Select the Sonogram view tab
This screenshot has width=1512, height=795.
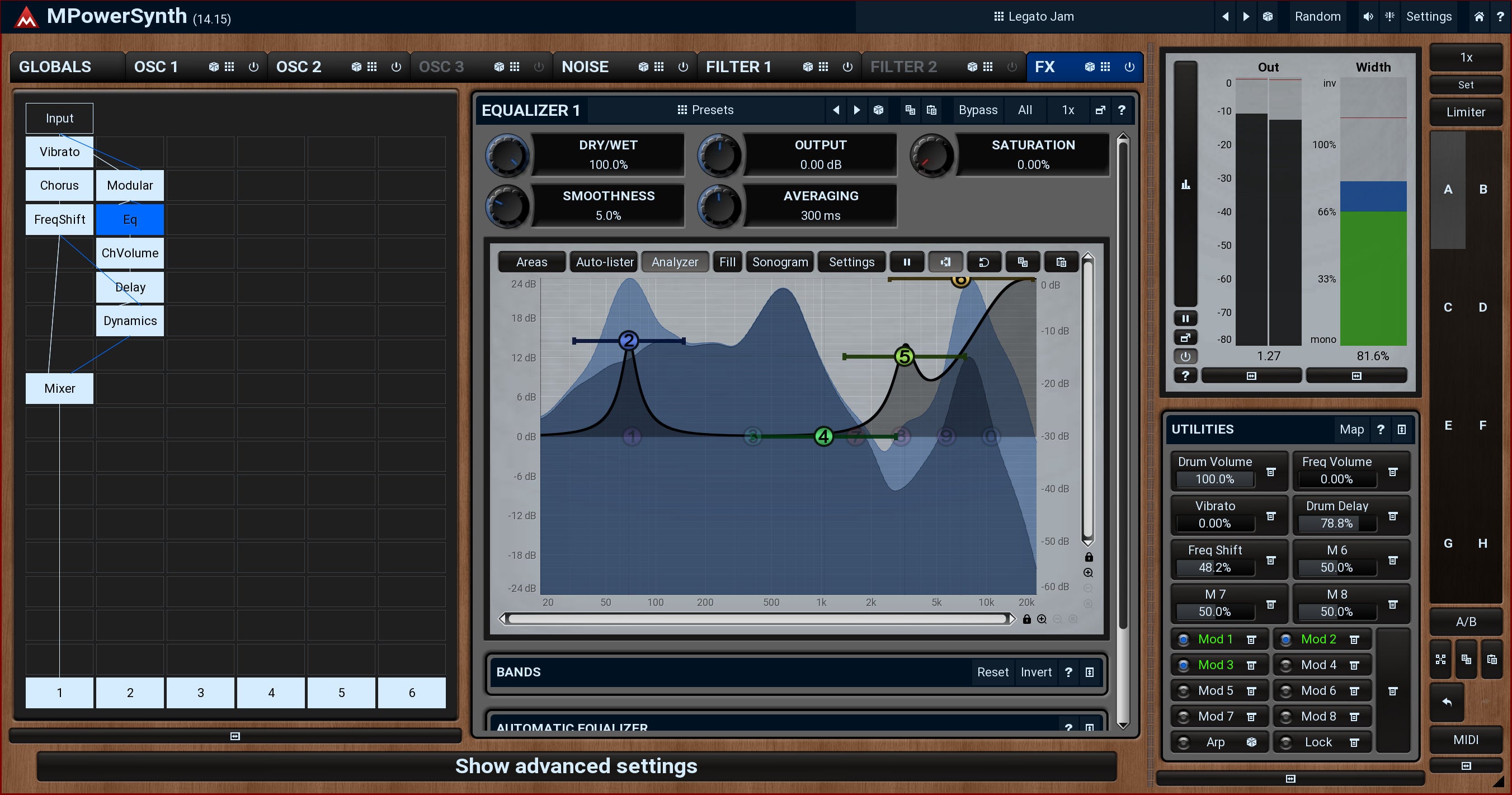click(779, 262)
